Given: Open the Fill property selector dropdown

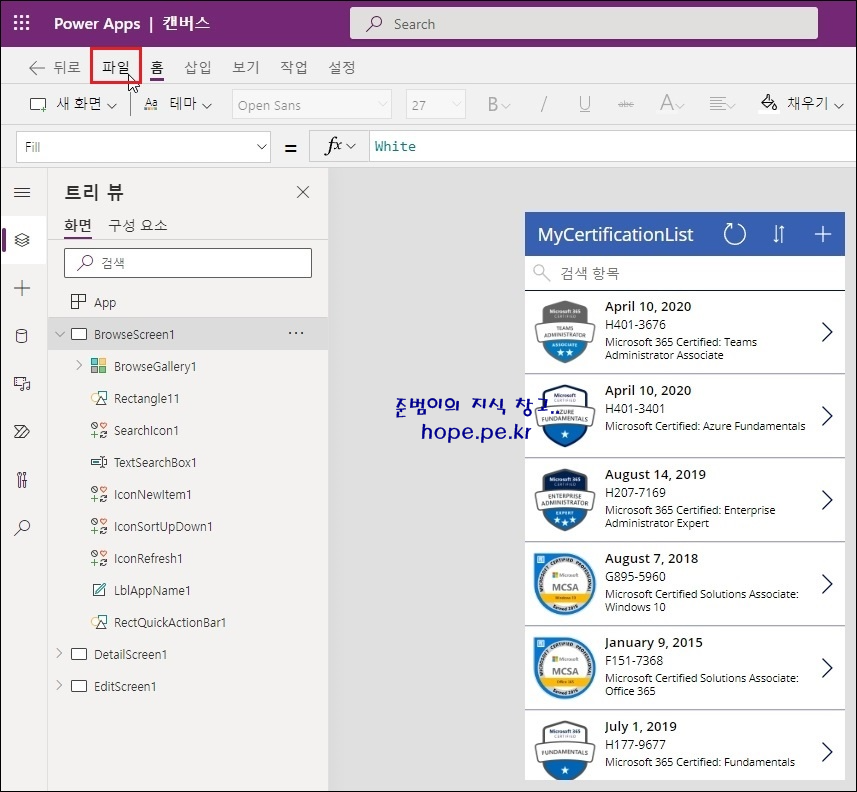Looking at the screenshot, I should (x=143, y=146).
